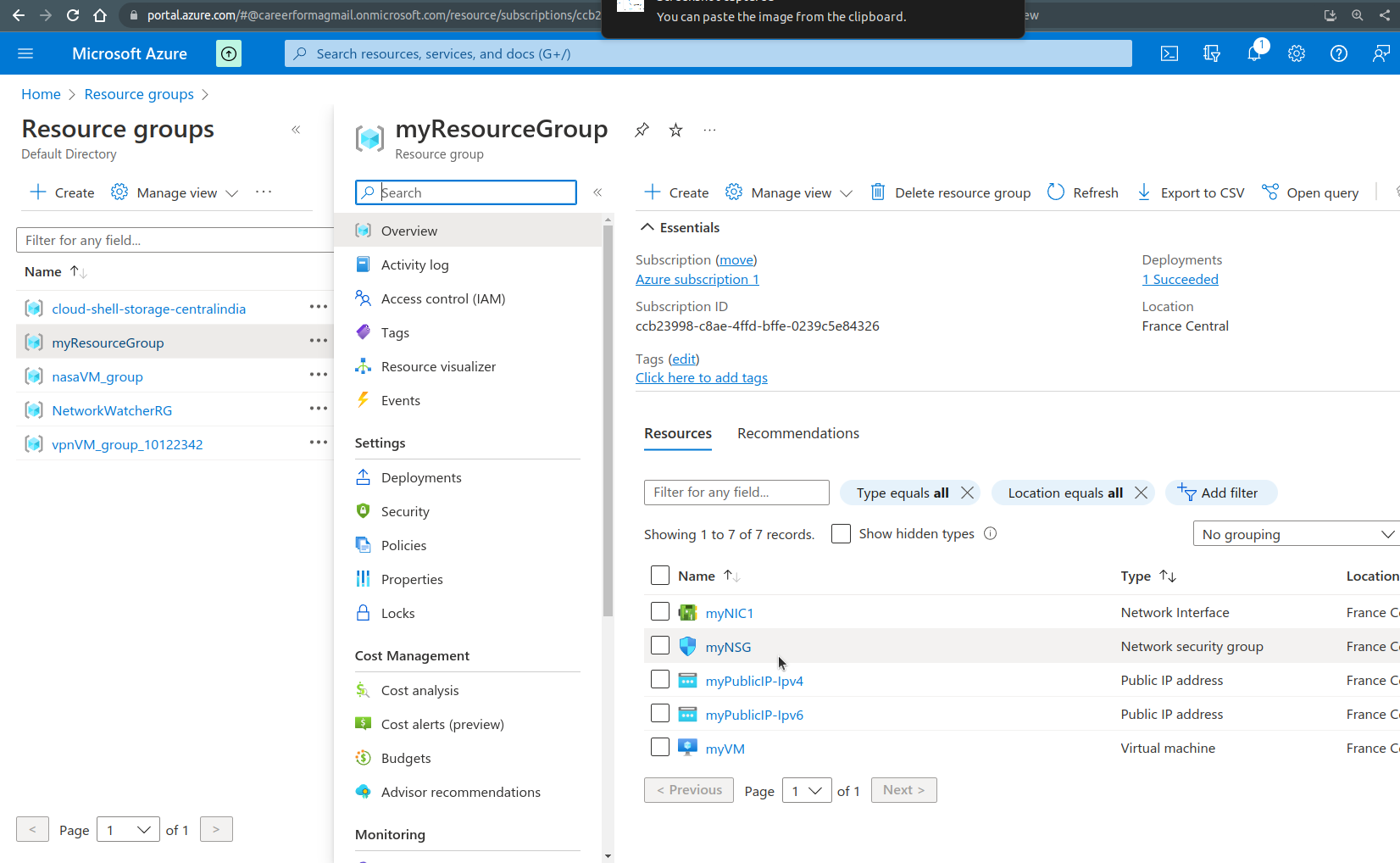The image size is (1400, 863).
Task: Remove the Type equals all filter
Action: pos(967,493)
